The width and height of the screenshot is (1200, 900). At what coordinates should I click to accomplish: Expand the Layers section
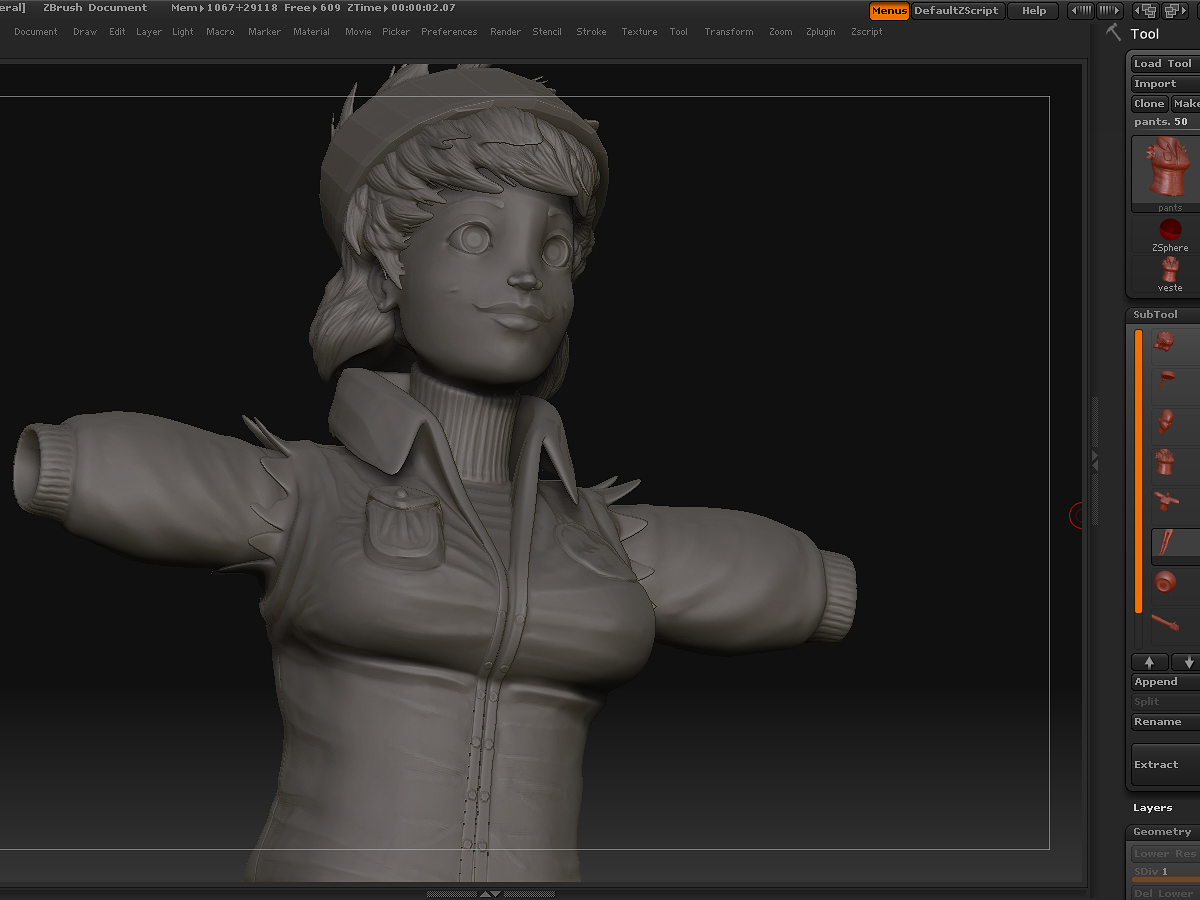(x=1153, y=808)
